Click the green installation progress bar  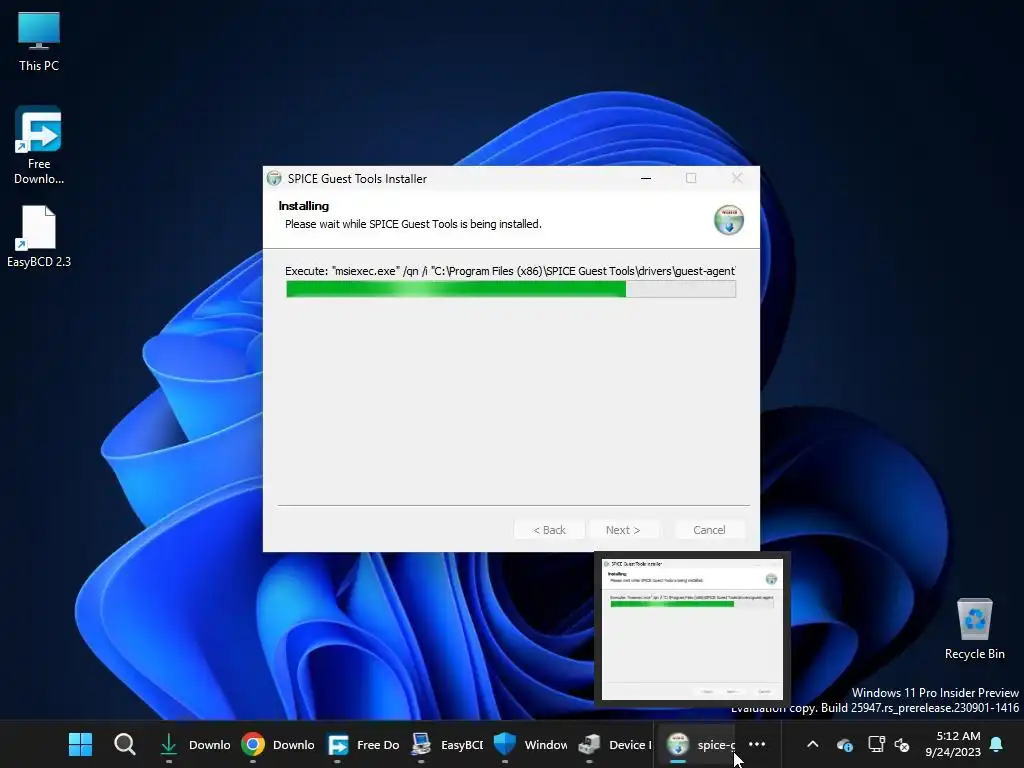coord(511,289)
